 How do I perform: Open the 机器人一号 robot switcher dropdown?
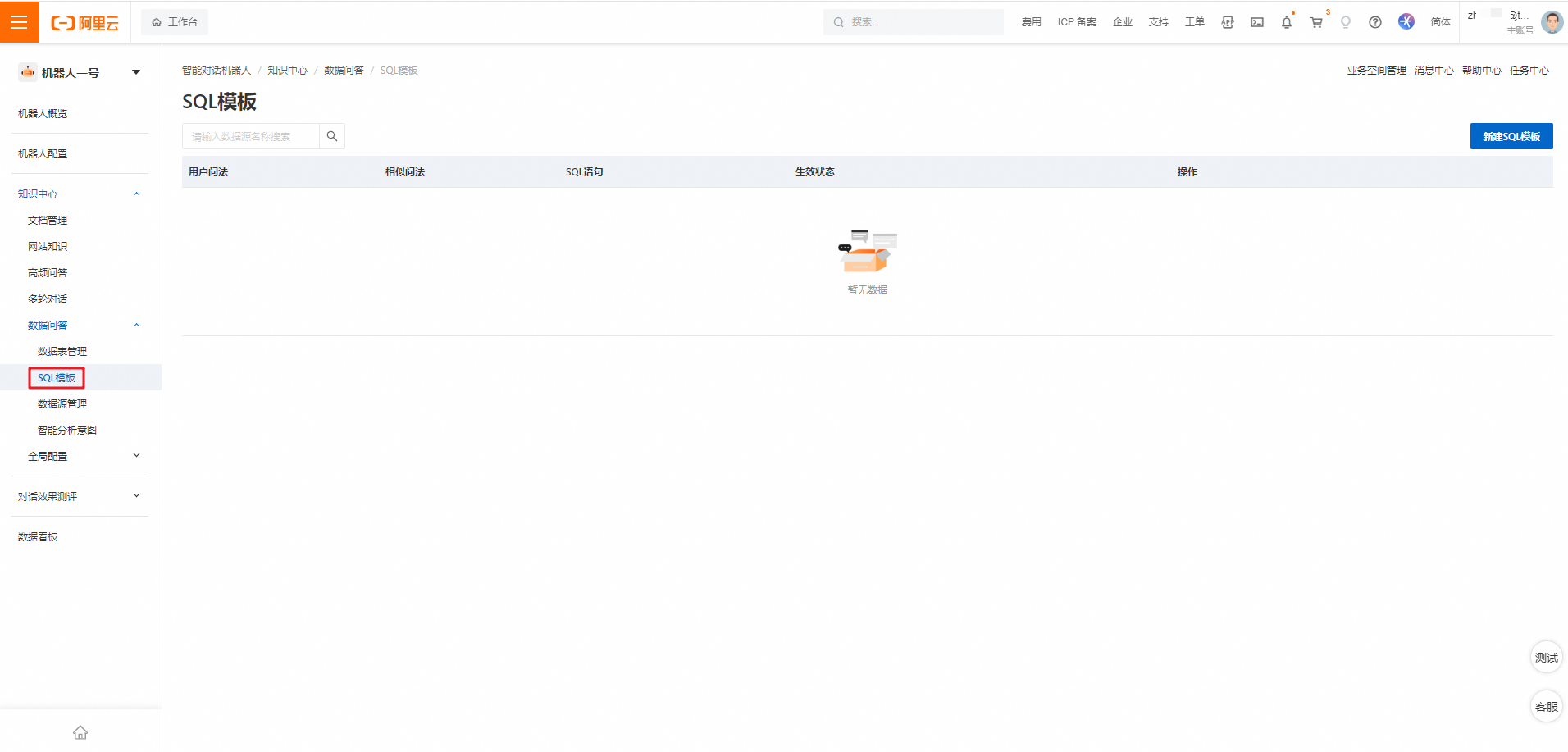pos(135,72)
